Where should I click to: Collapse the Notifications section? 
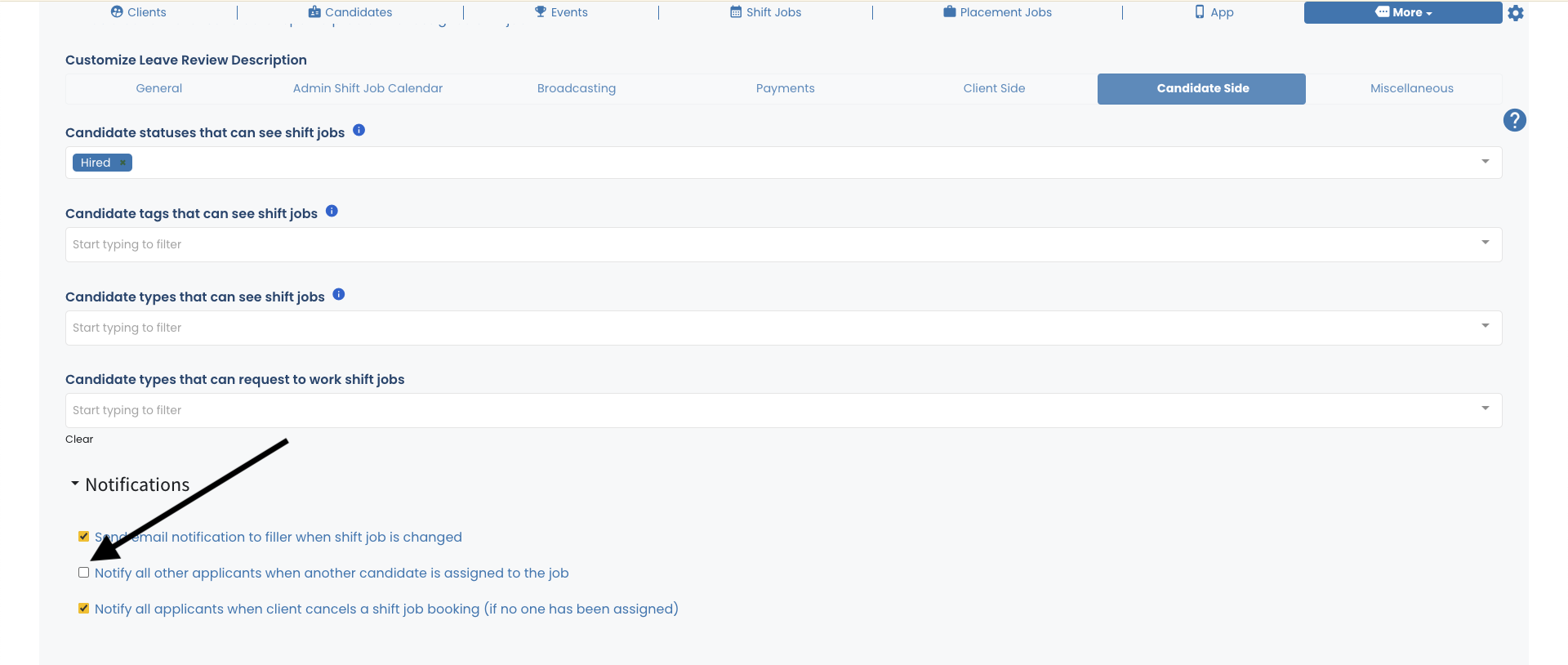pos(130,484)
